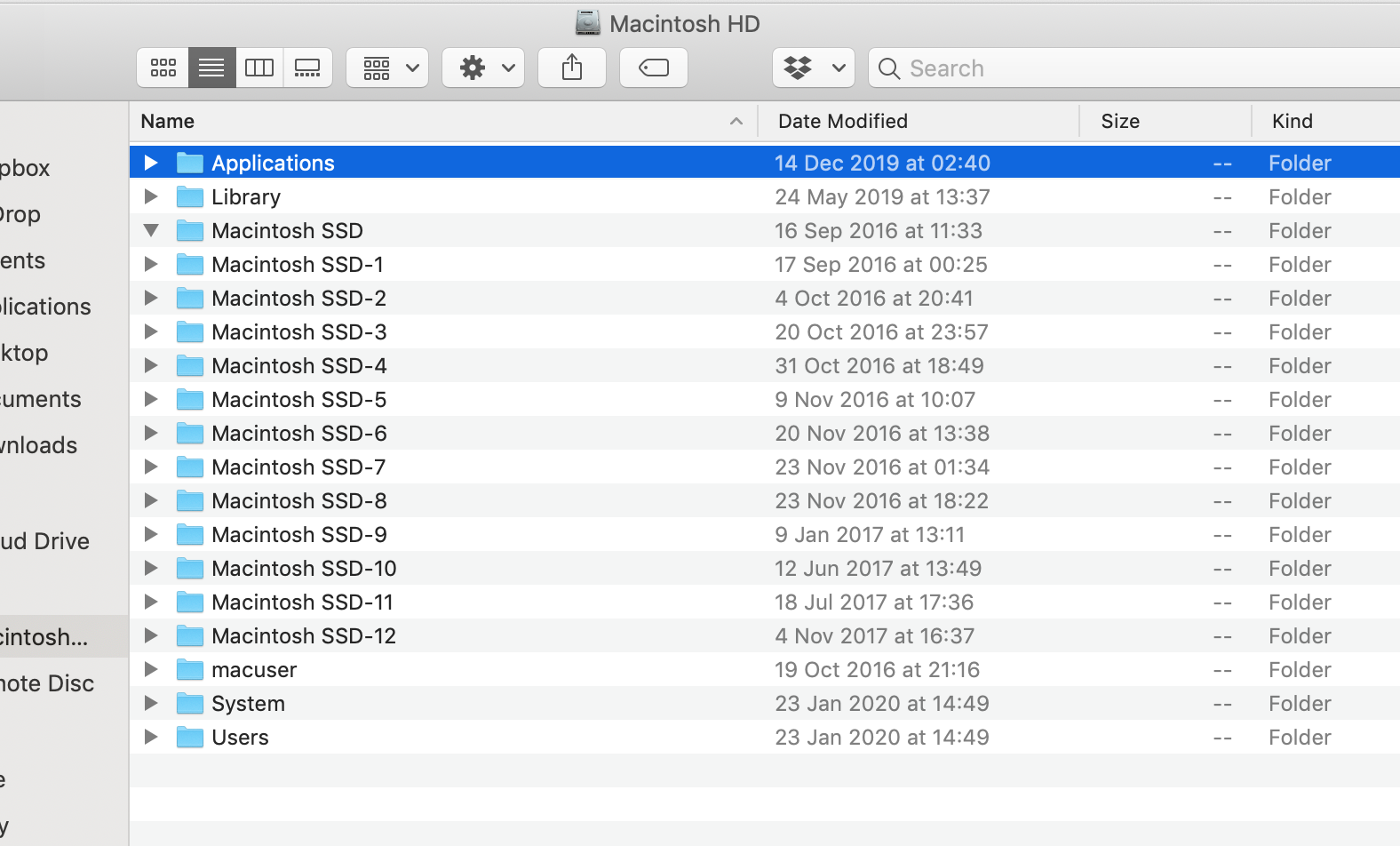Open Documents in the sidebar
The height and width of the screenshot is (846, 1400).
tap(40, 399)
